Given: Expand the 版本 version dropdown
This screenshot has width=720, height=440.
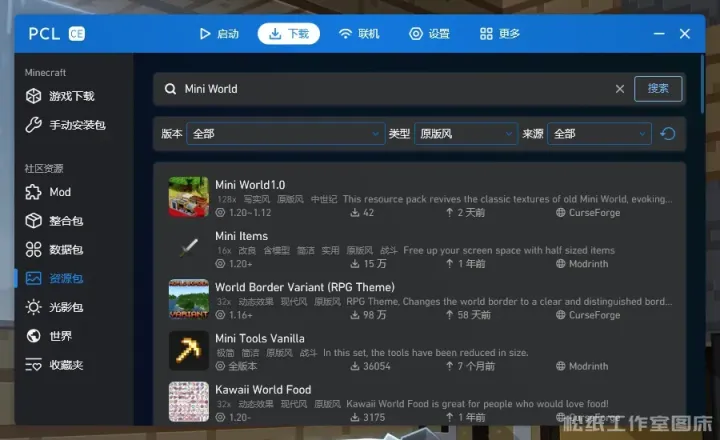Looking at the screenshot, I should coord(286,134).
